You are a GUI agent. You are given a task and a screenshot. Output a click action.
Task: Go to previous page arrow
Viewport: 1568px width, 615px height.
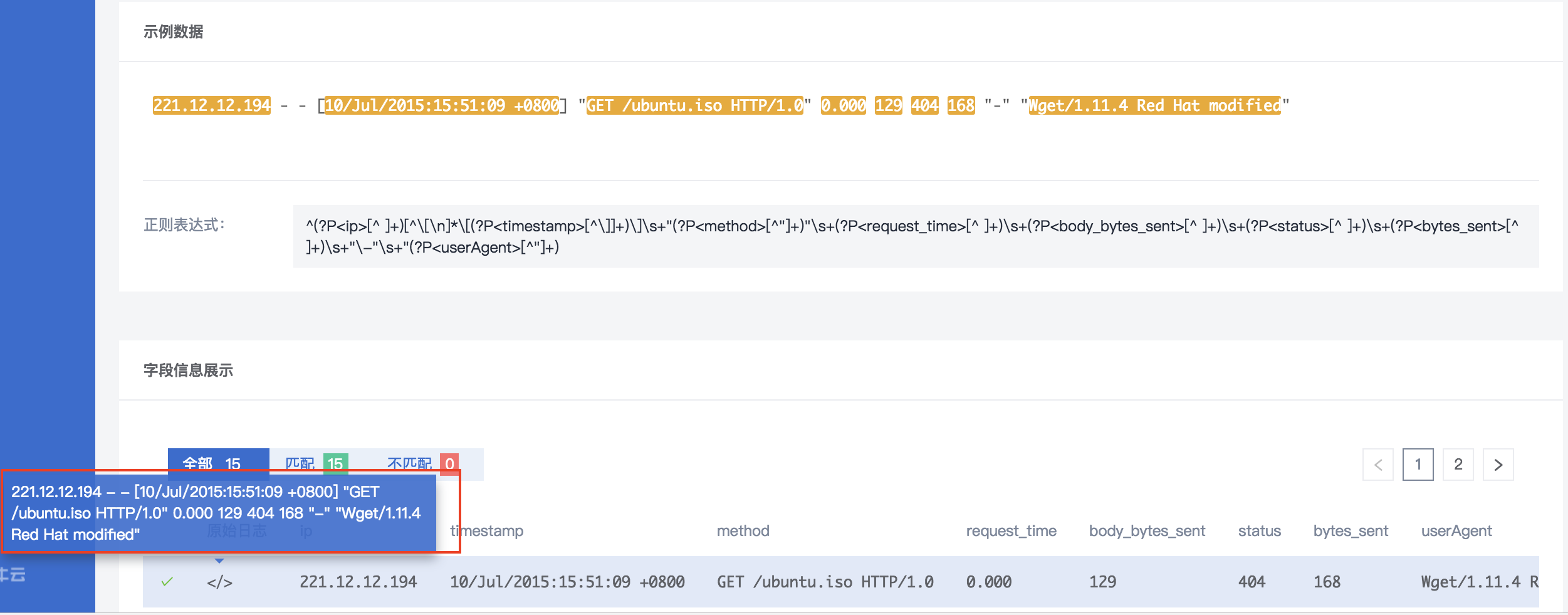[x=1378, y=465]
